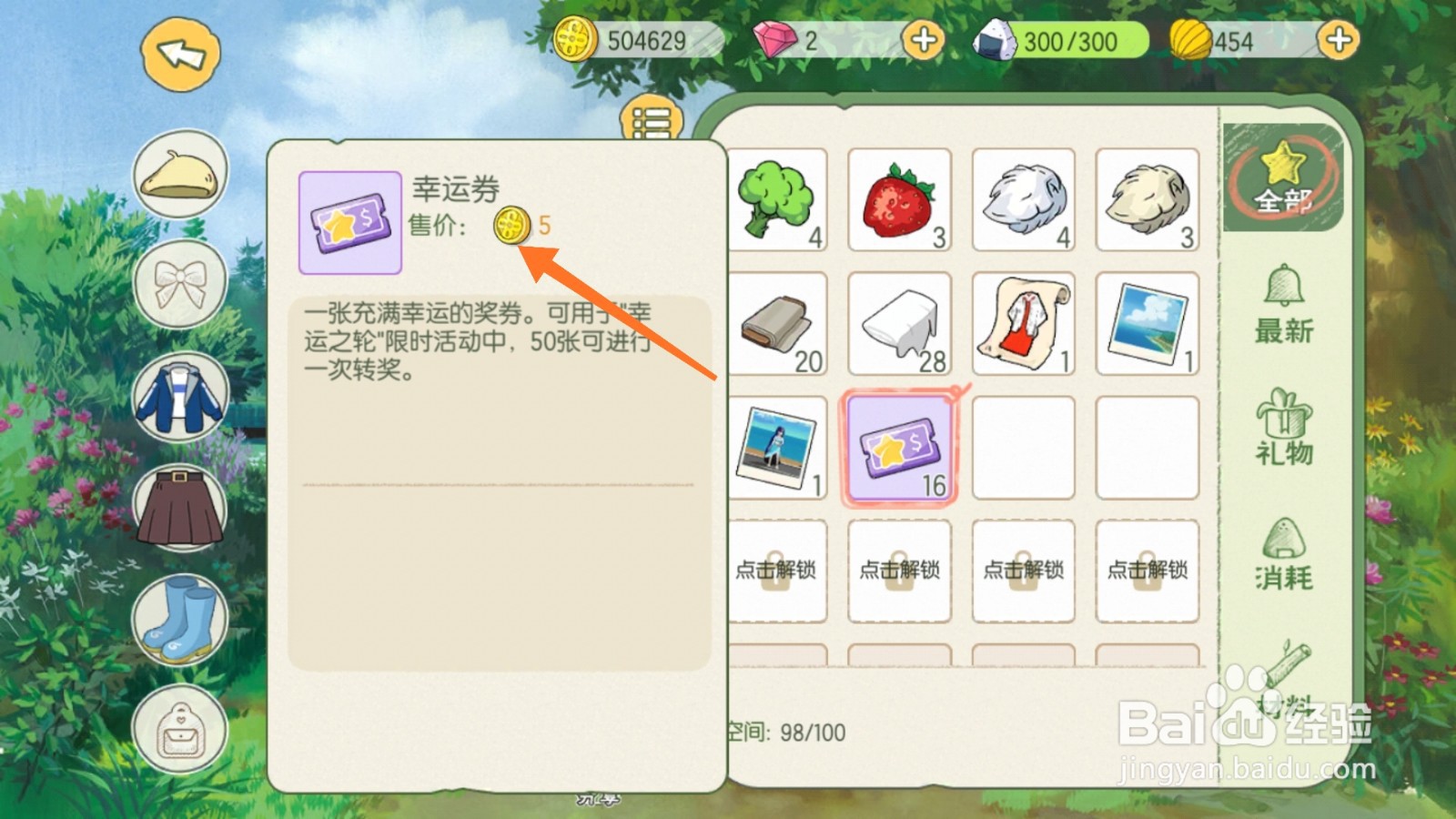This screenshot has width=1456, height=819.
Task: Add more shells with plus button
Action: tap(1339, 40)
